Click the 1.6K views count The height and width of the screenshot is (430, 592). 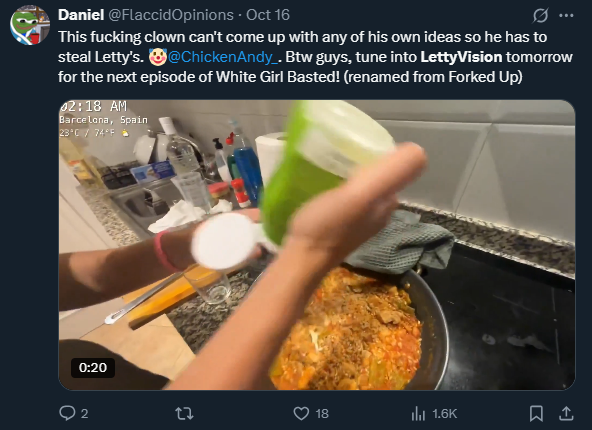pyautogui.click(x=445, y=414)
